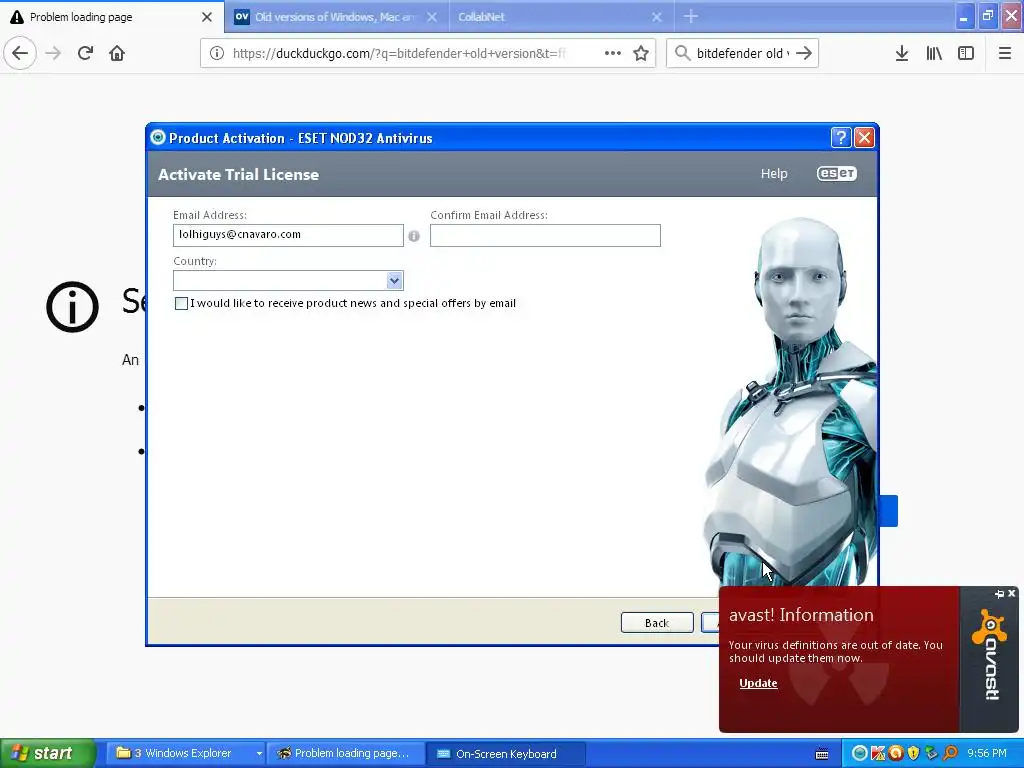This screenshot has height=768, width=1024.
Task: Close the CollabNet tab
Action: (x=657, y=17)
